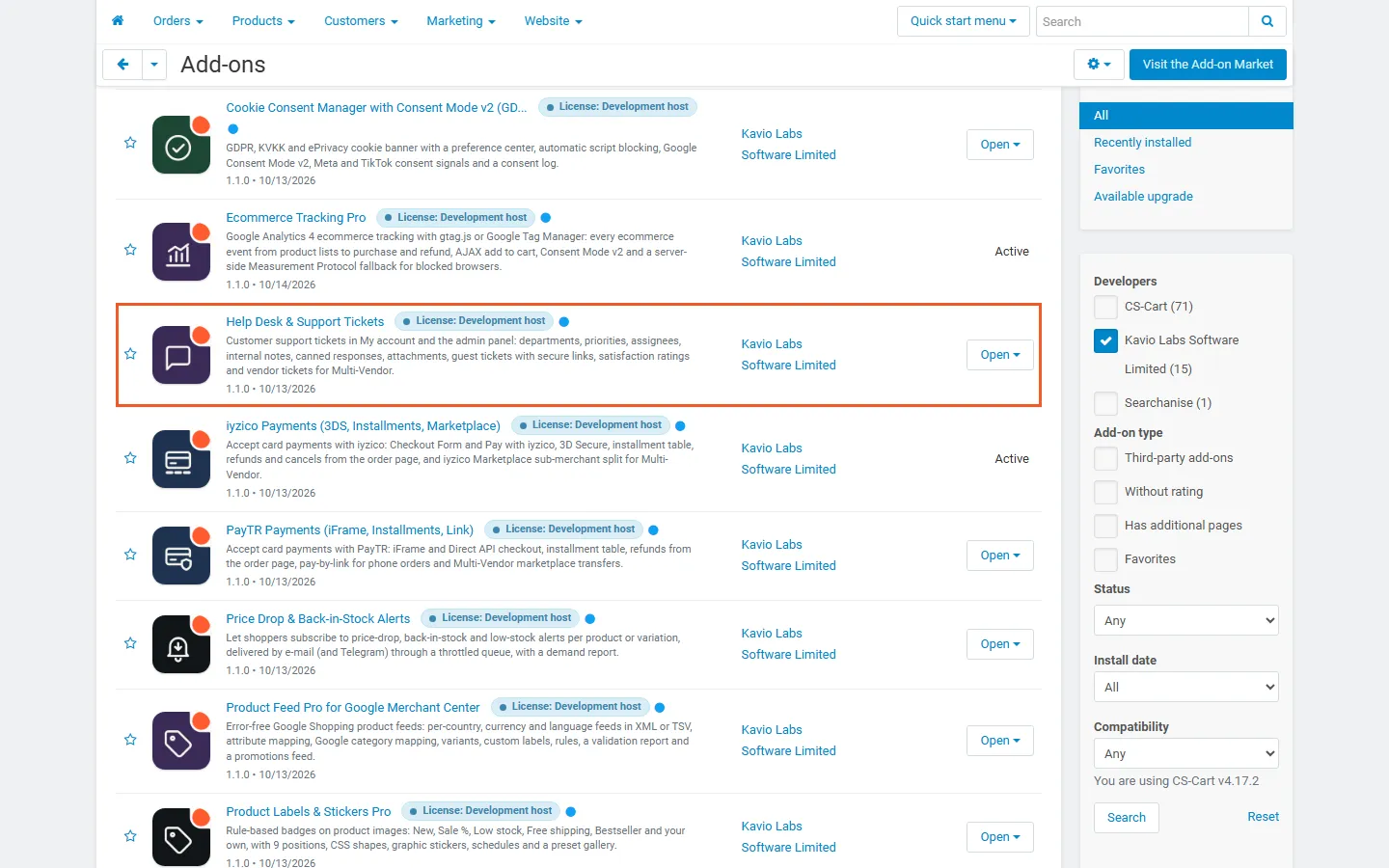Expand the Open dropdown for Help Desk add-on
Screen dimensions: 1389x868
[x=999, y=355]
